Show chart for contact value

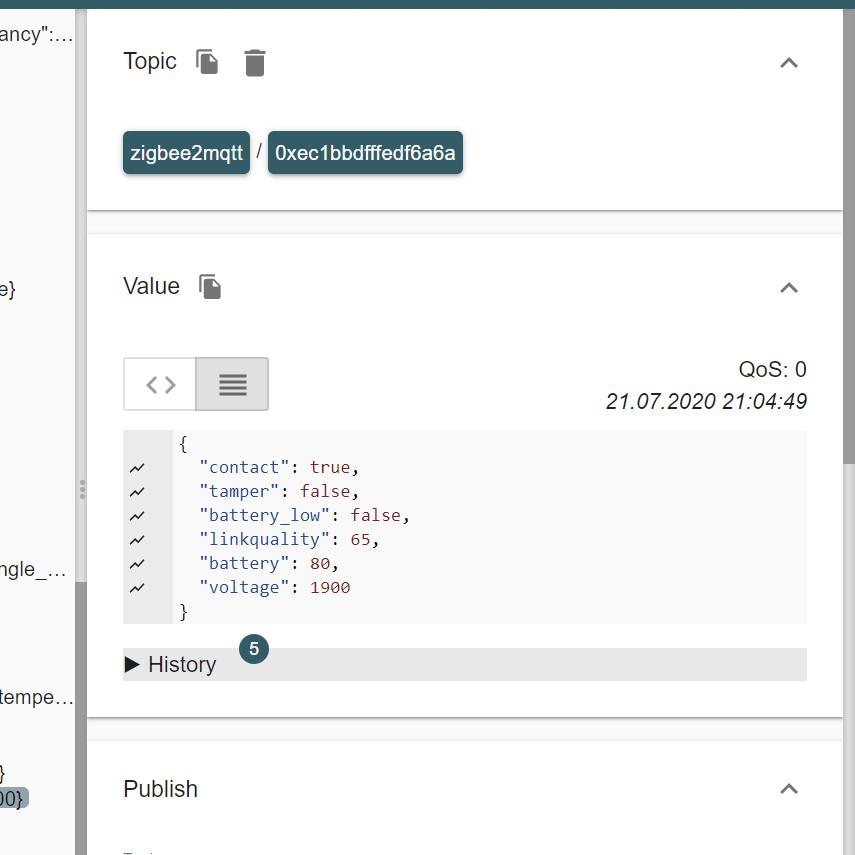pos(137,468)
